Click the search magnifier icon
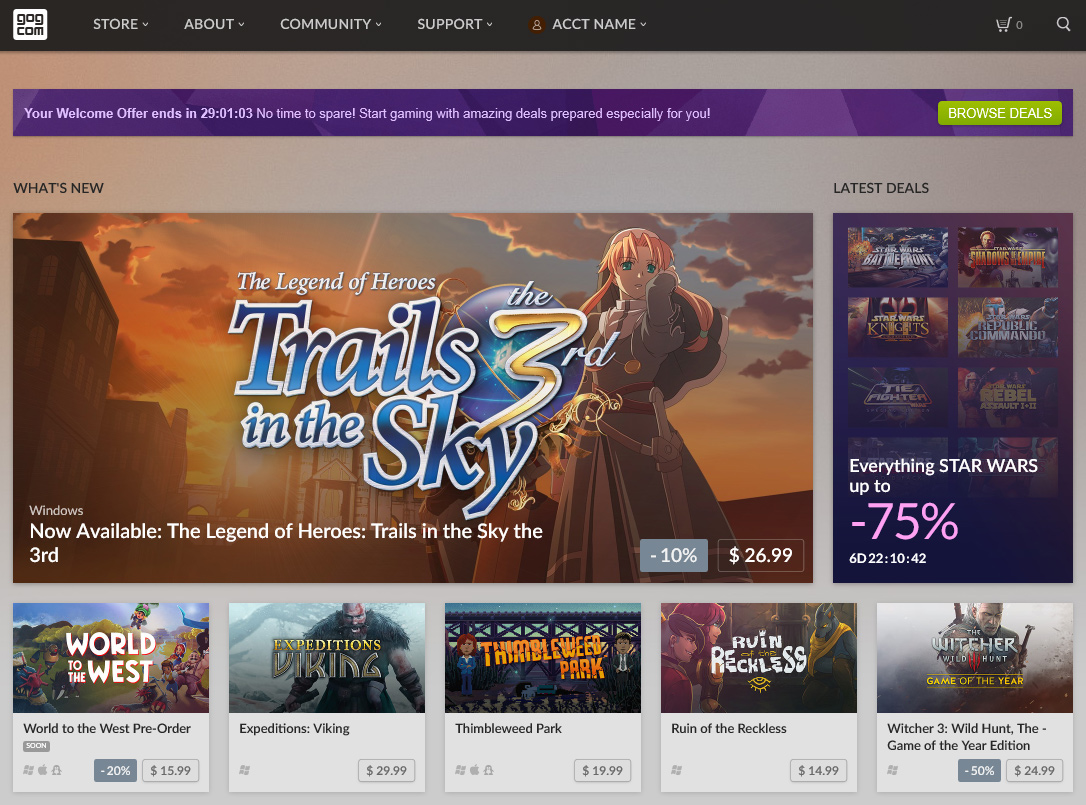Viewport: 1086px width, 805px height. pyautogui.click(x=1063, y=24)
